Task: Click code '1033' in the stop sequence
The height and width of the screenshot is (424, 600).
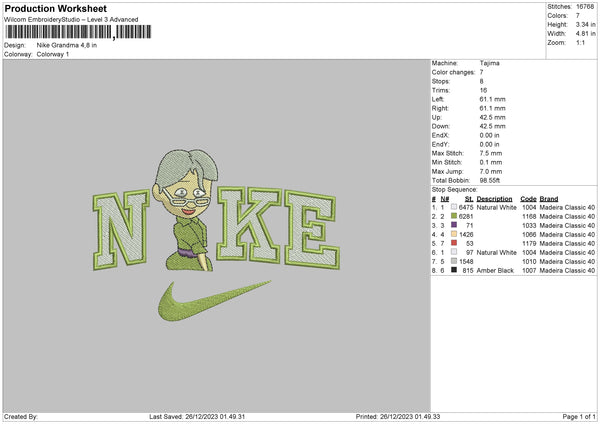Action: click(x=529, y=225)
